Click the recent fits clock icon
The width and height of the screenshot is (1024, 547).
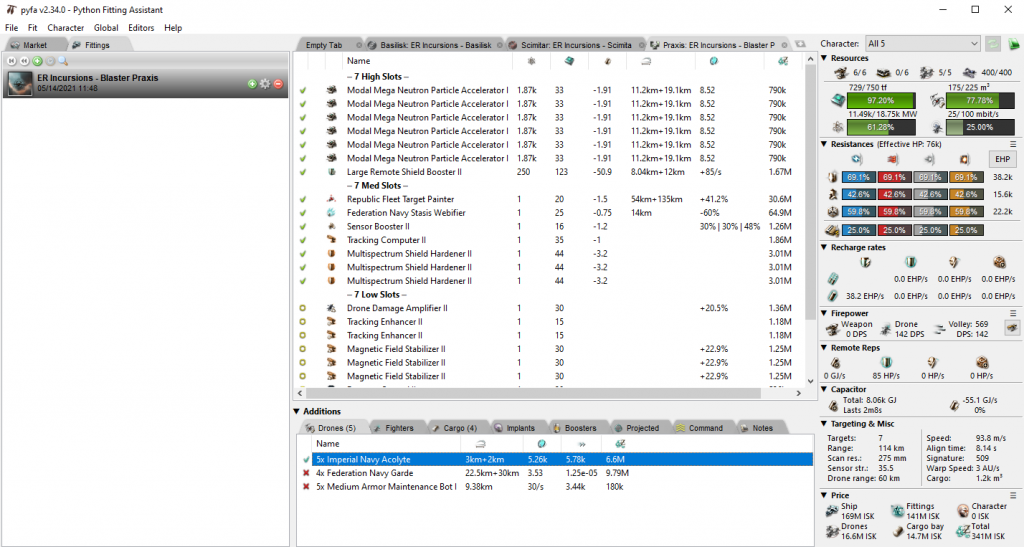tap(50, 61)
